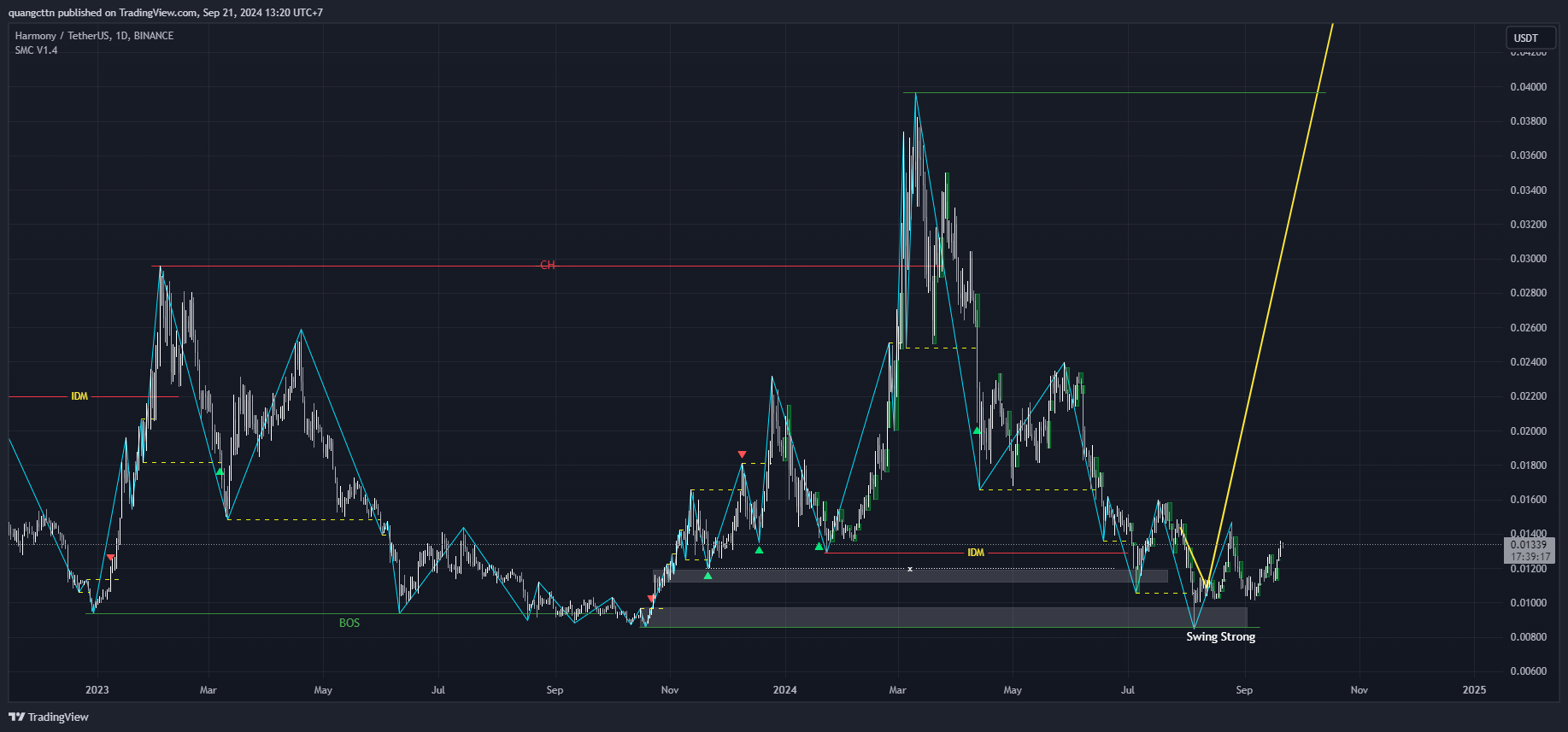Click the TradingView logo

49,717
